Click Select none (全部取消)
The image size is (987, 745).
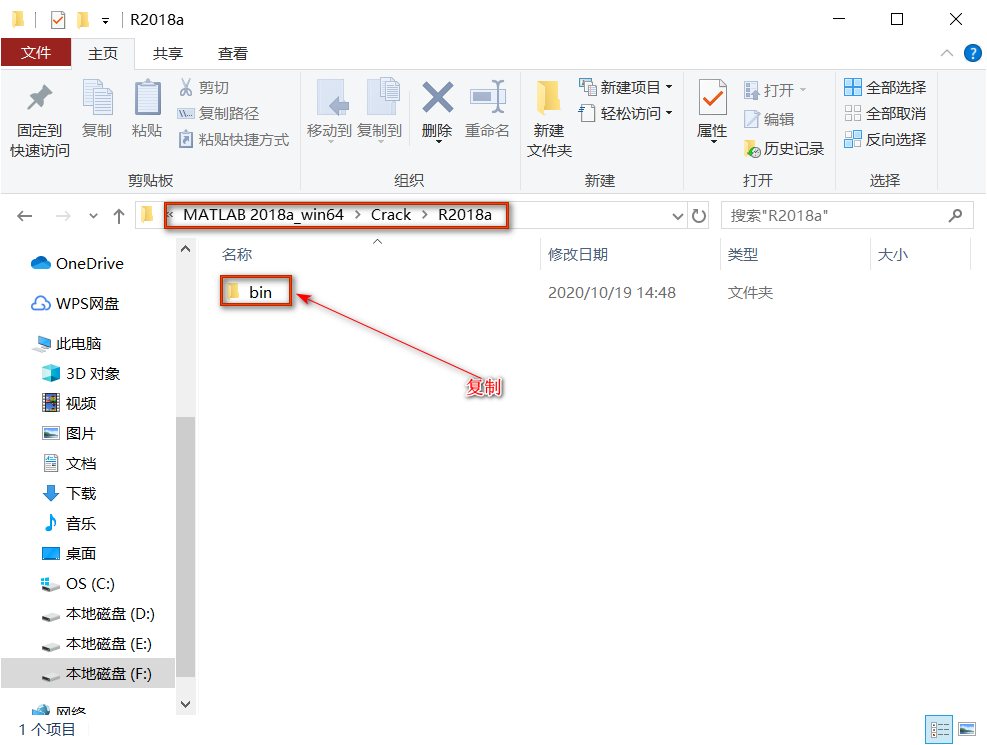885,113
